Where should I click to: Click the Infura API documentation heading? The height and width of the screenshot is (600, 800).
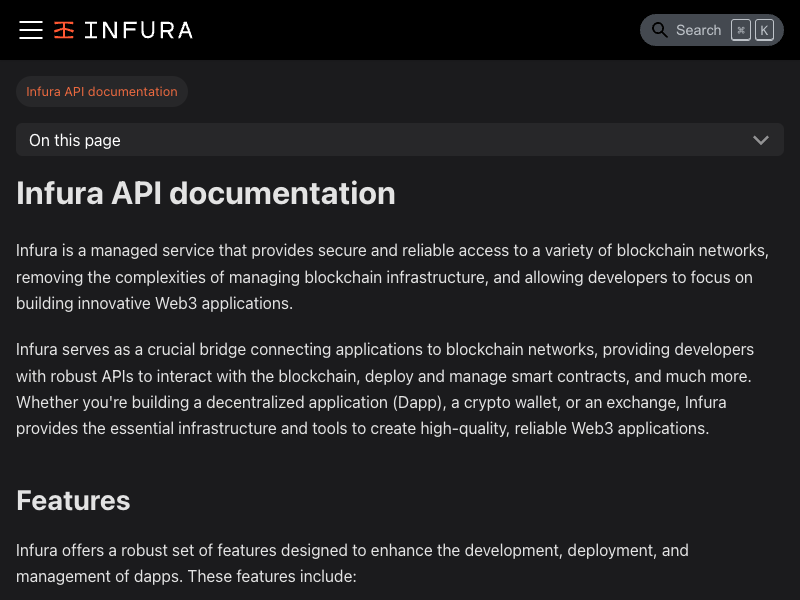(206, 193)
